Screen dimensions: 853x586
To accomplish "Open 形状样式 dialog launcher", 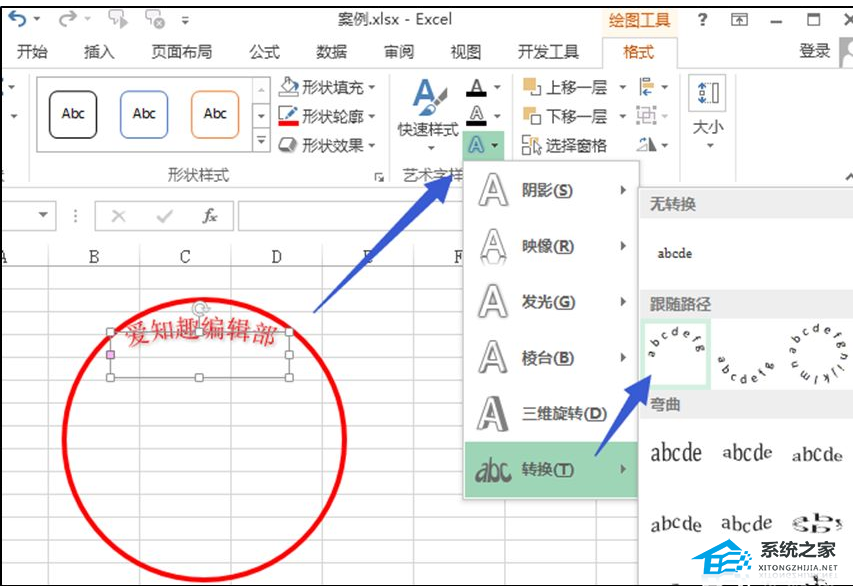I will (379, 177).
